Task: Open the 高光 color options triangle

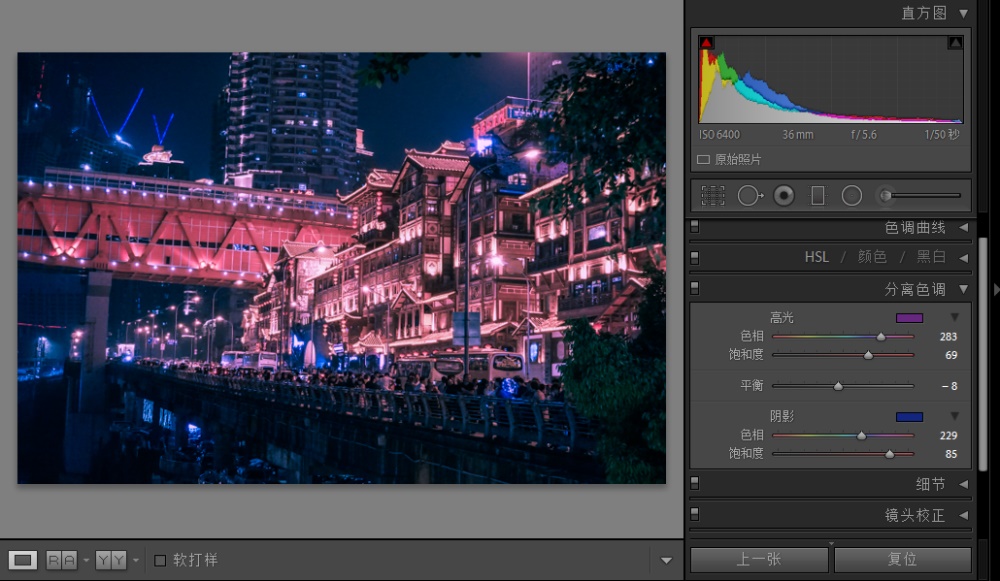Action: point(955,318)
